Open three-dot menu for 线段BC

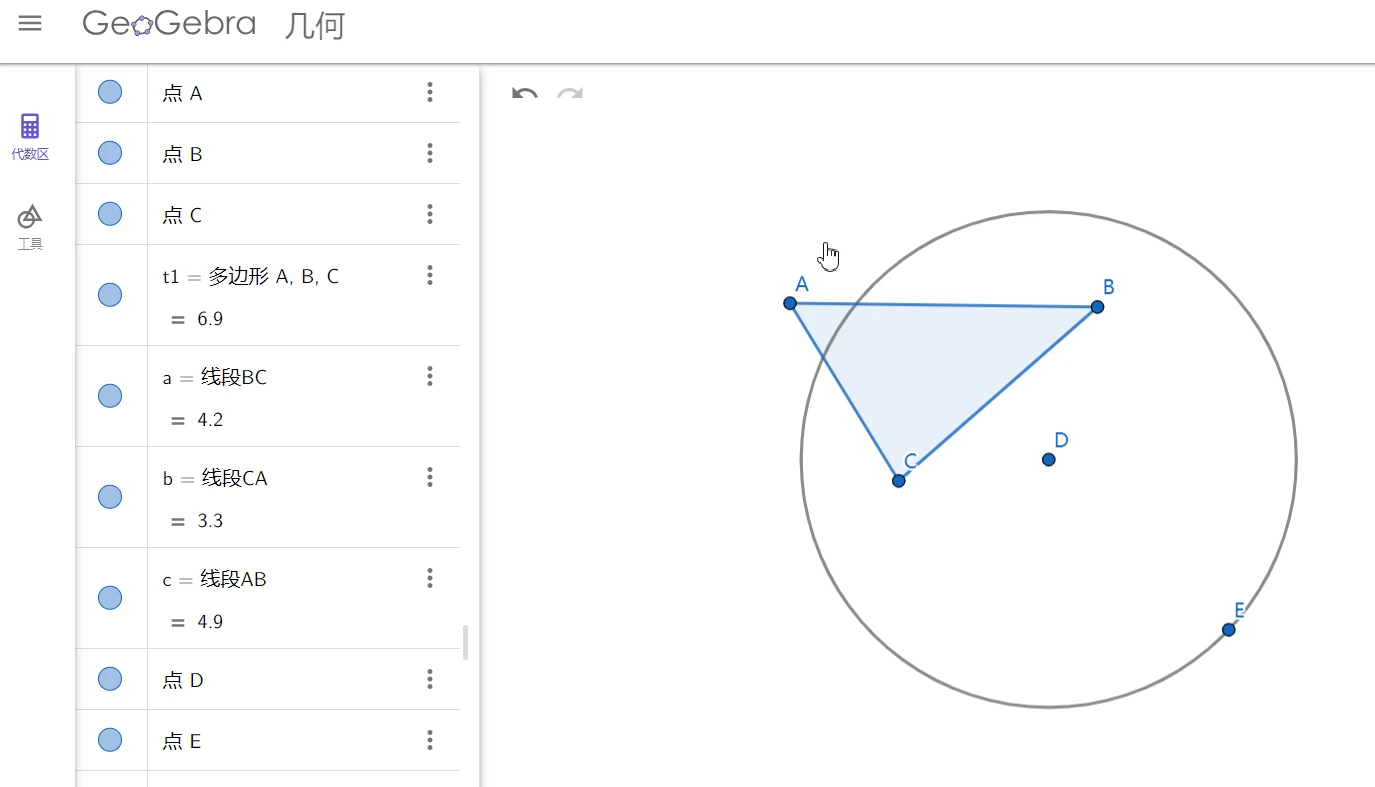pos(430,376)
